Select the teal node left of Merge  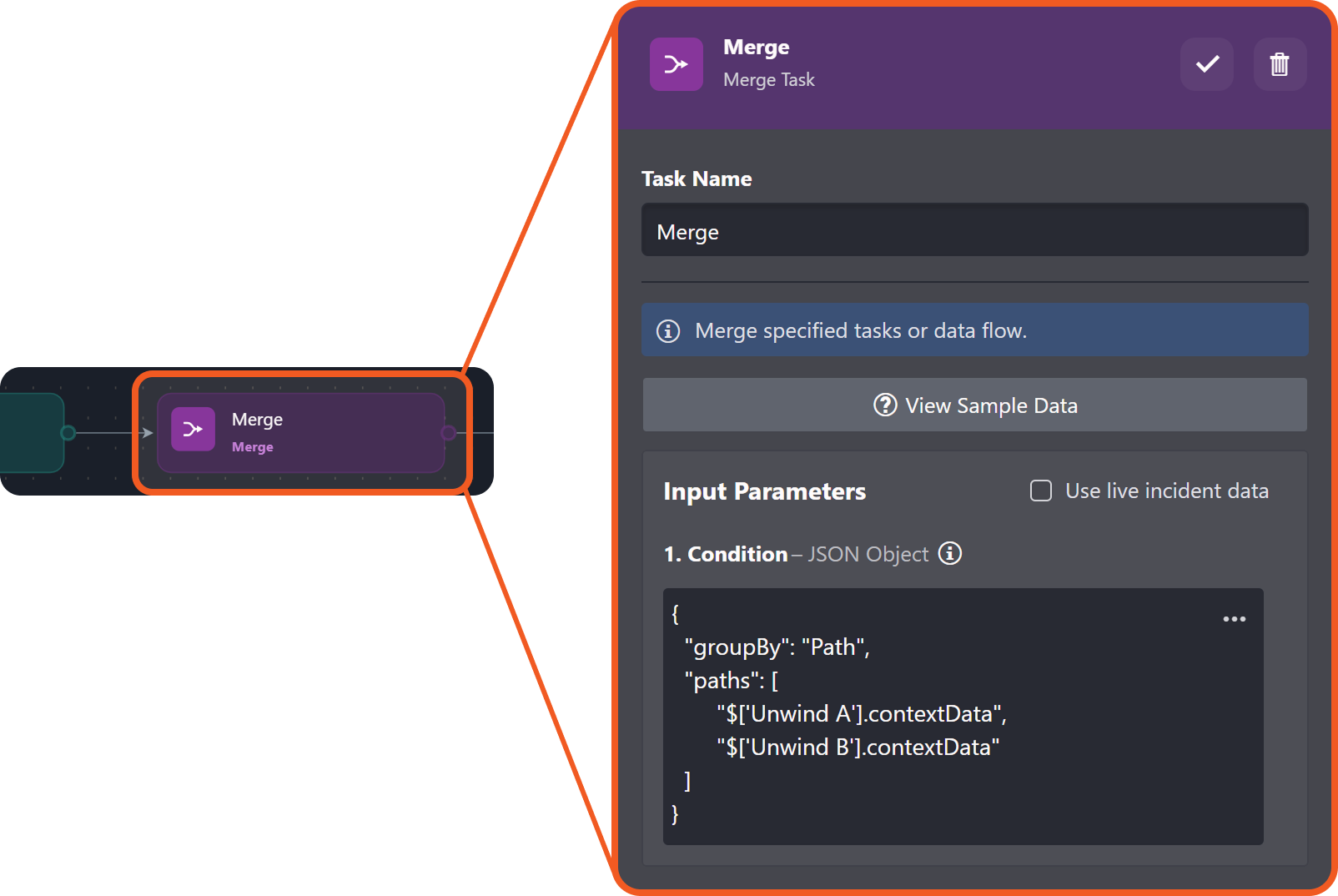(32, 433)
